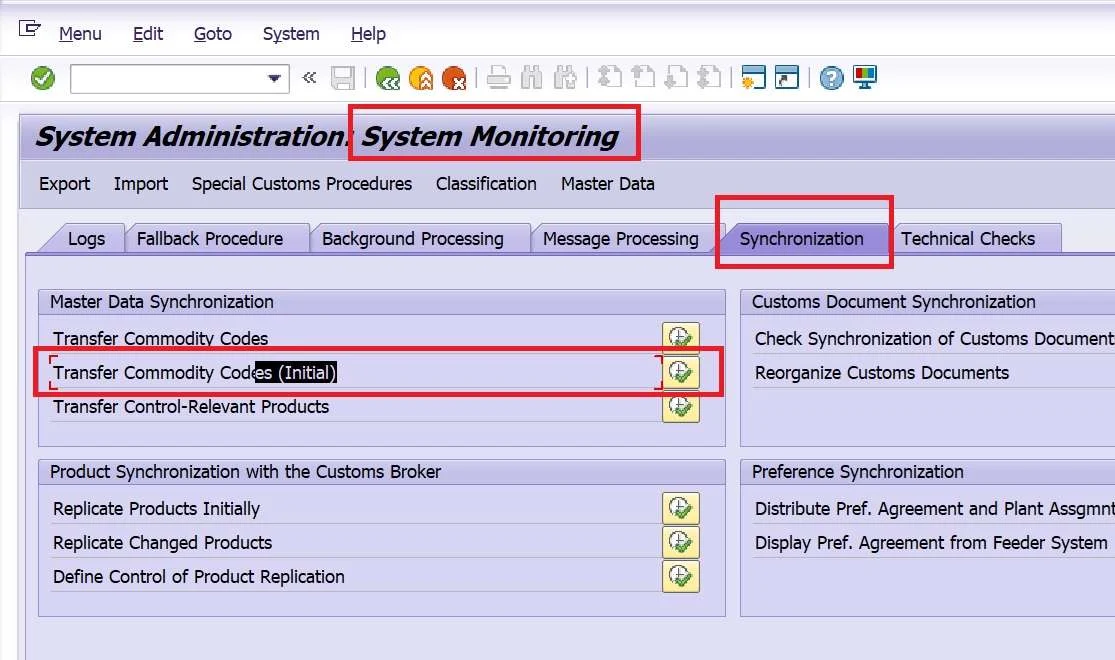This screenshot has width=1115, height=660.
Task: Click Distribute Pref. Agreement and Plant Assgmnt
Action: [934, 509]
